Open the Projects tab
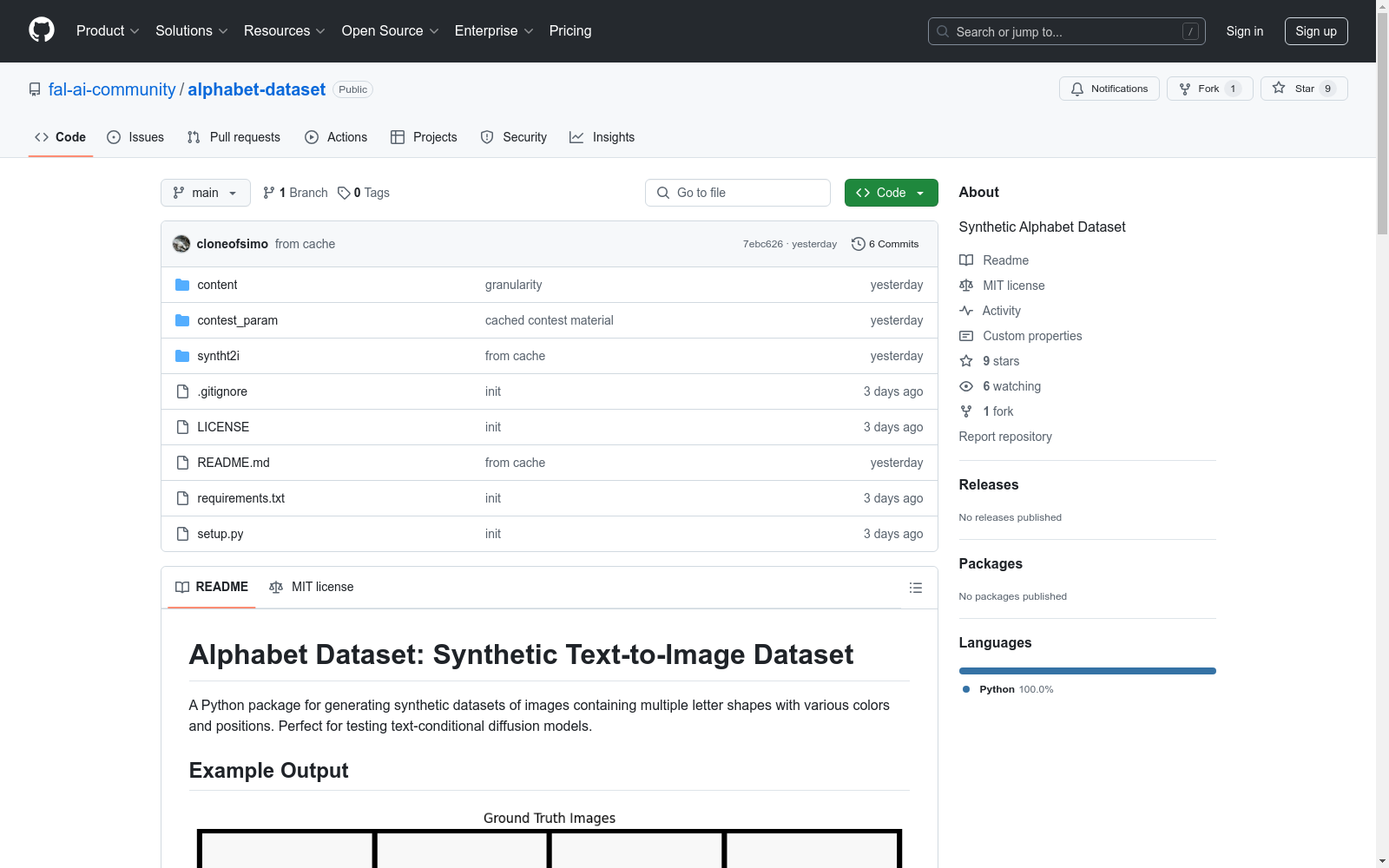 tap(424, 137)
